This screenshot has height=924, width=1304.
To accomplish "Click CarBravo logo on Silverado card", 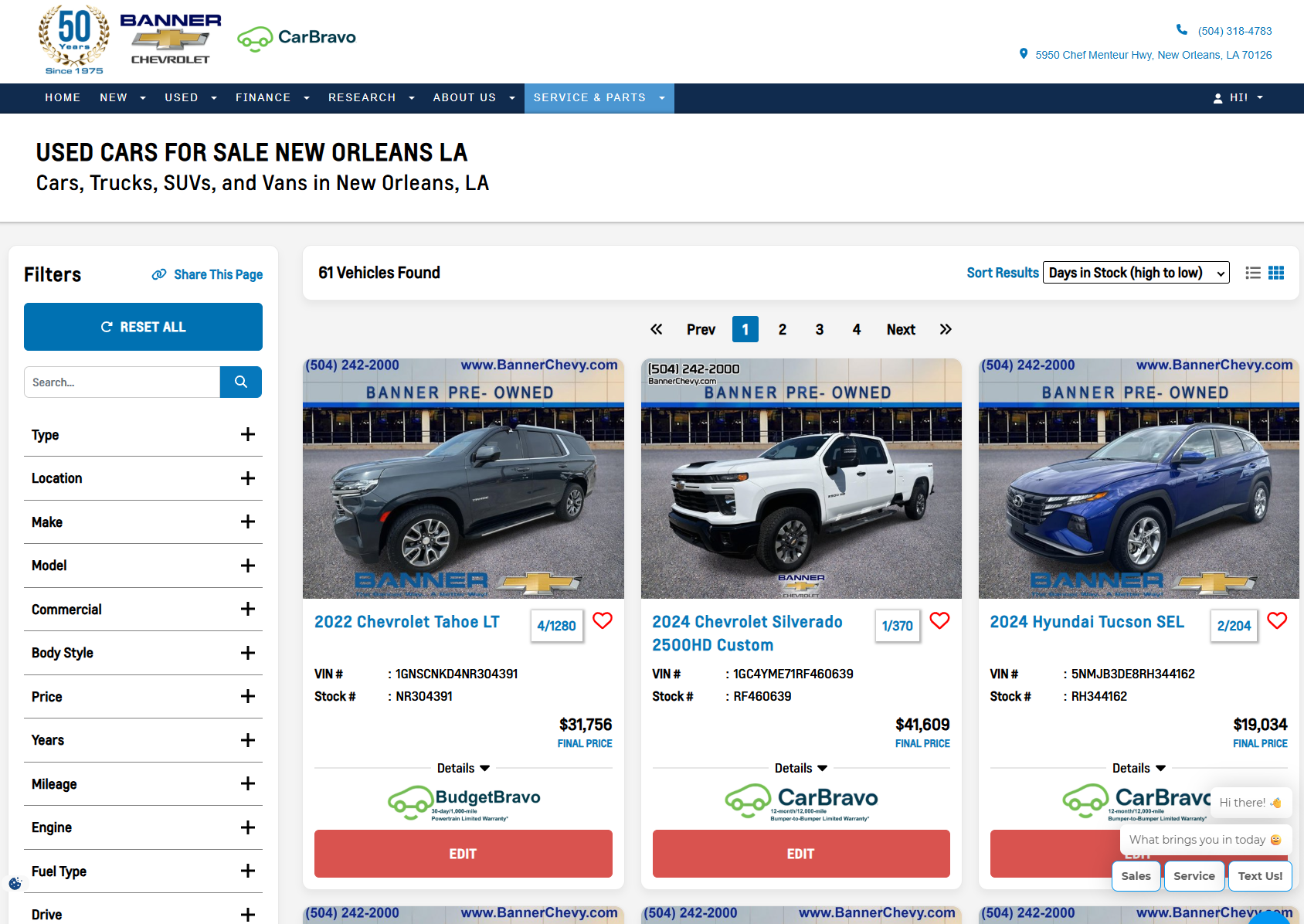I will coord(801,803).
